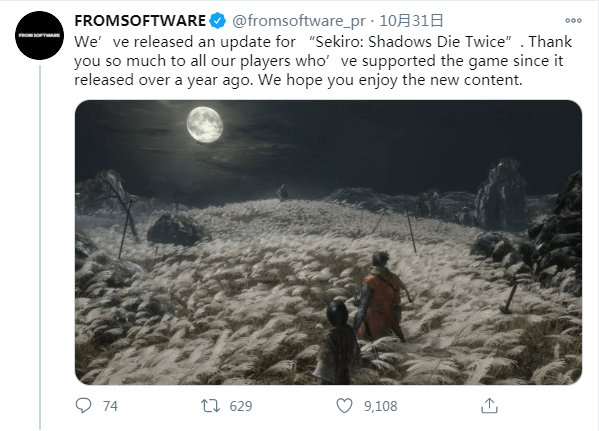Click the 10月31日 tweet date
Screen dimensions: 599x431
[411, 21]
